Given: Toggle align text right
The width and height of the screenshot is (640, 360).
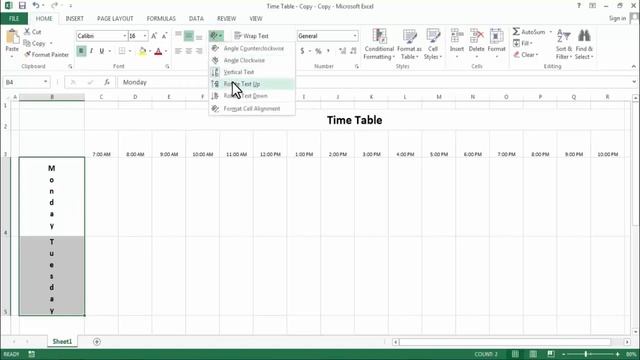Looking at the screenshot, I should point(199,51).
